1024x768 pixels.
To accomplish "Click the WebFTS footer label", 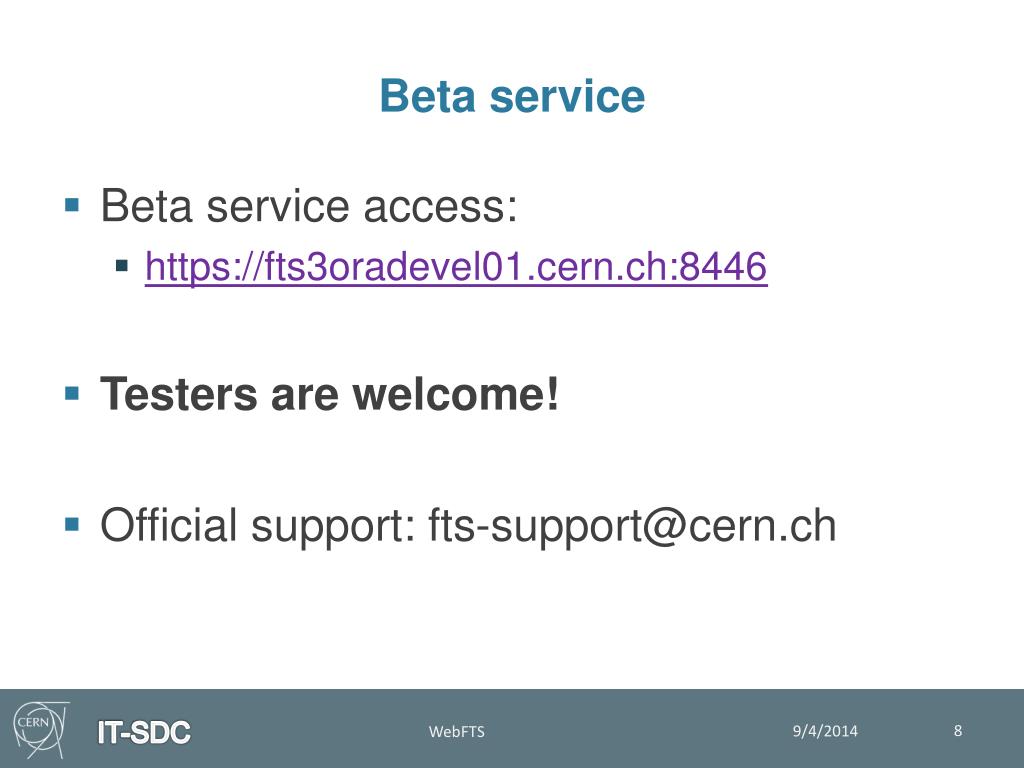I will click(456, 731).
